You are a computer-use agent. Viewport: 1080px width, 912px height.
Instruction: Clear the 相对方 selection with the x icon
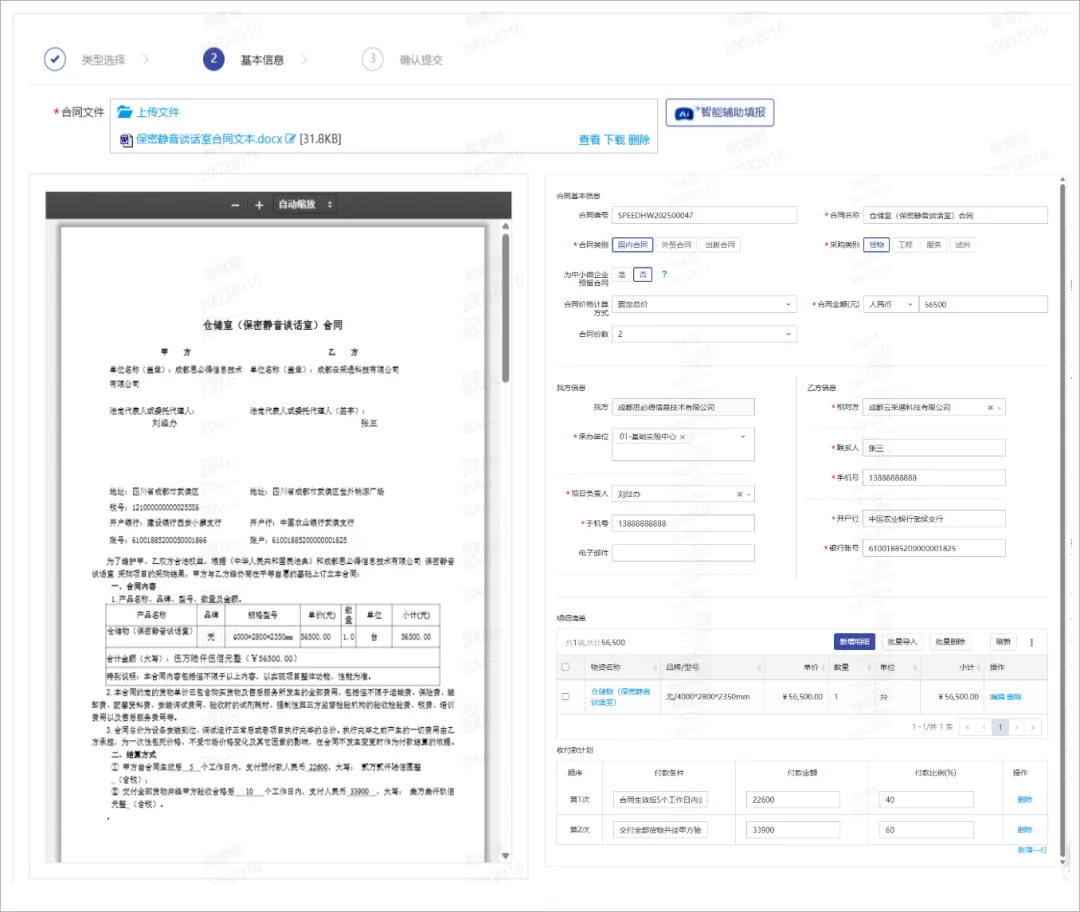coord(990,408)
